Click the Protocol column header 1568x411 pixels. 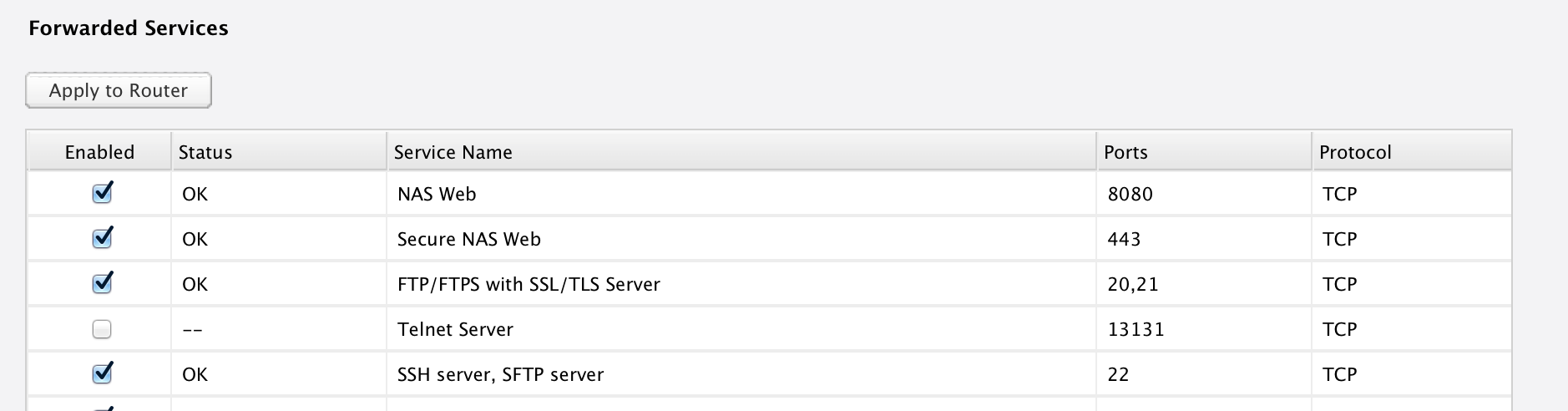point(1412,152)
